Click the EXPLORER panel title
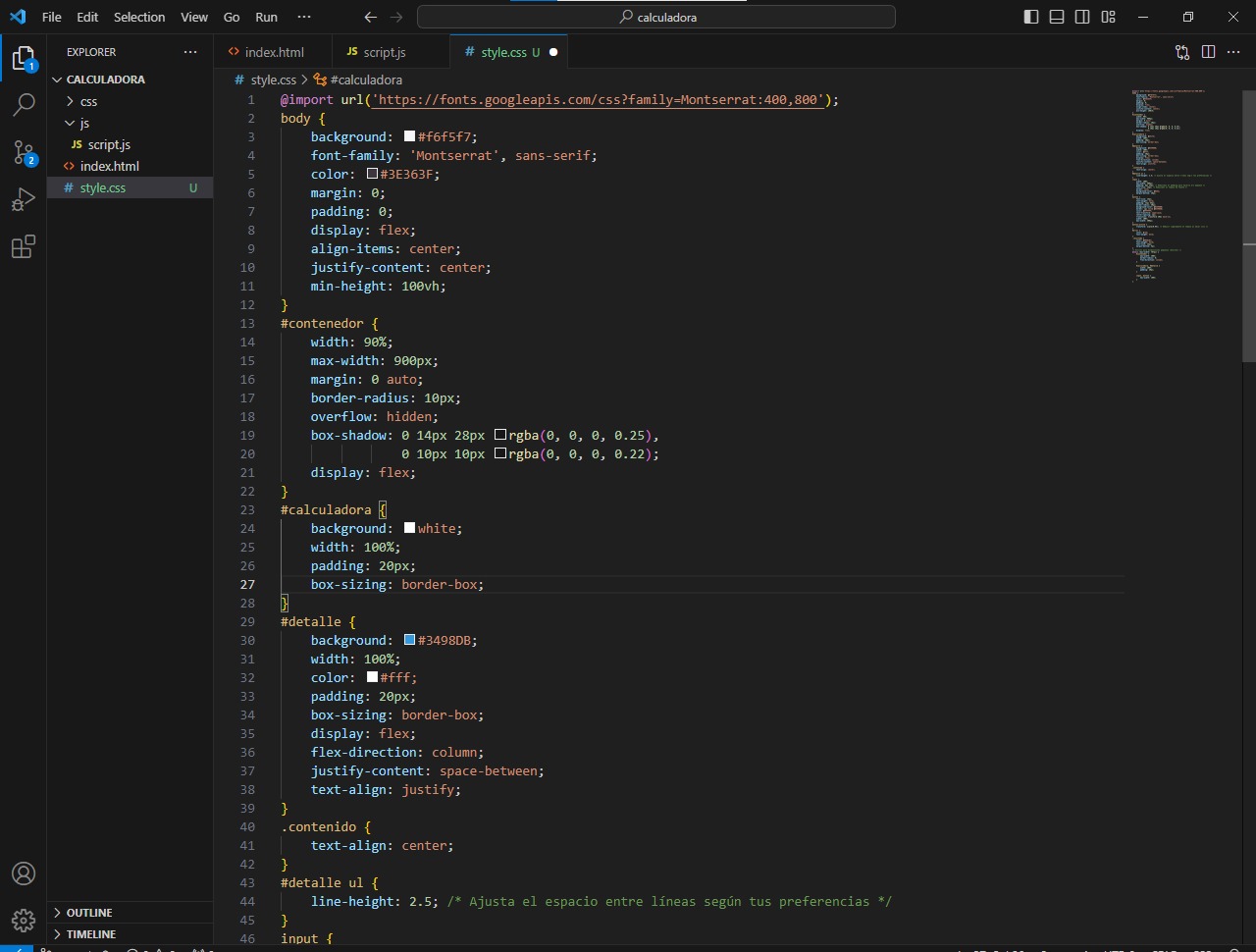The width and height of the screenshot is (1256, 952). [x=91, y=52]
